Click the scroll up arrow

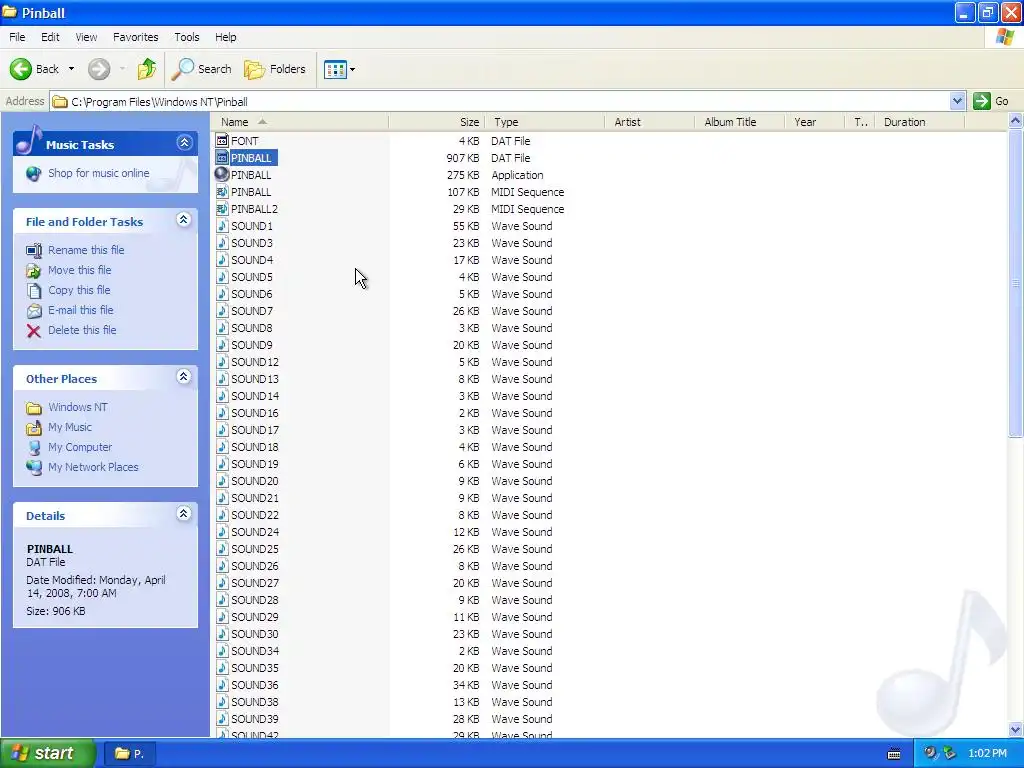[x=1015, y=121]
